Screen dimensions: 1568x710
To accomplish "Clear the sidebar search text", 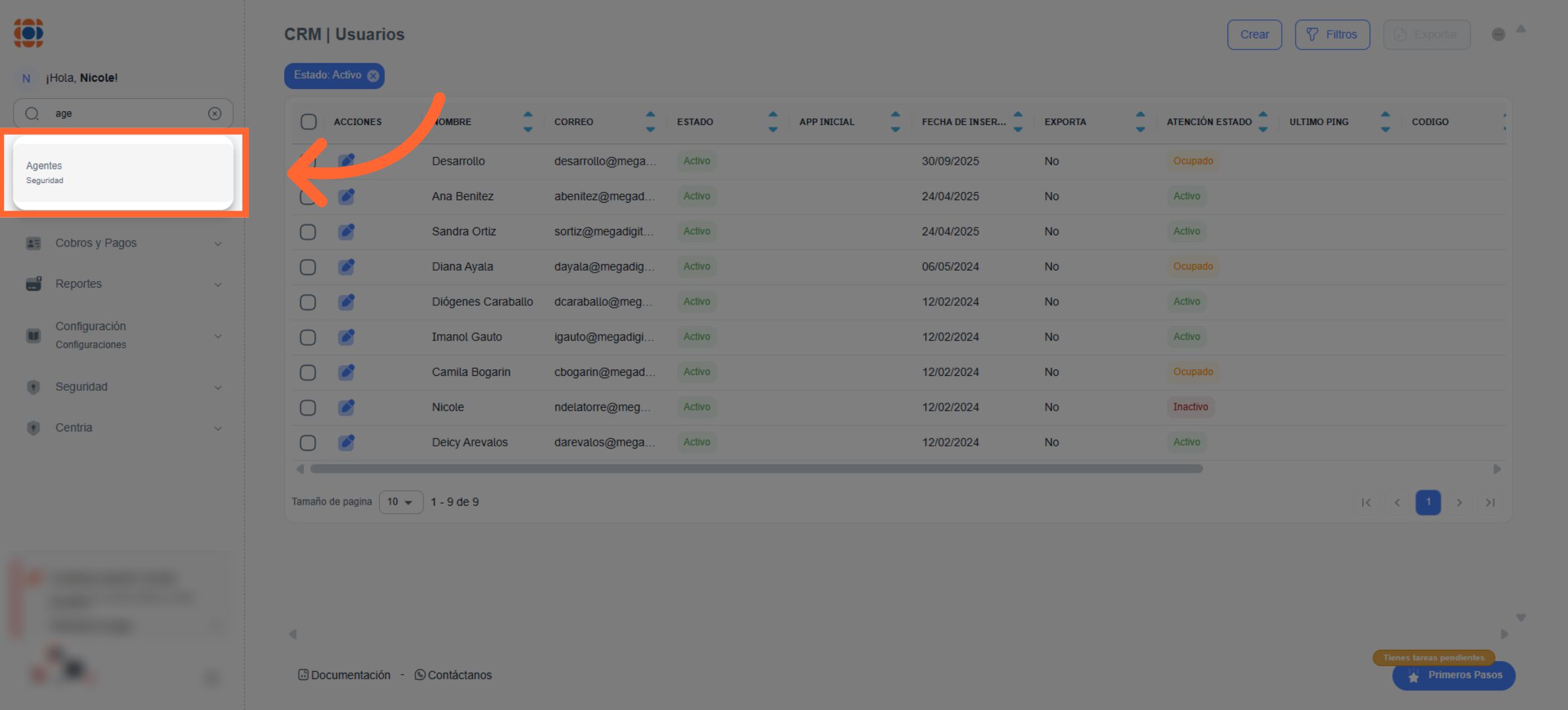I will click(x=214, y=114).
